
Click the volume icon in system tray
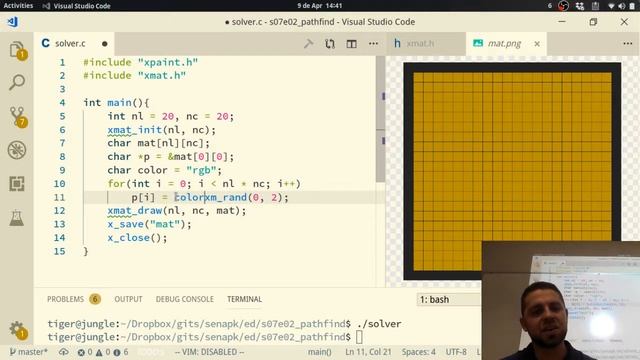click(x=622, y=6)
